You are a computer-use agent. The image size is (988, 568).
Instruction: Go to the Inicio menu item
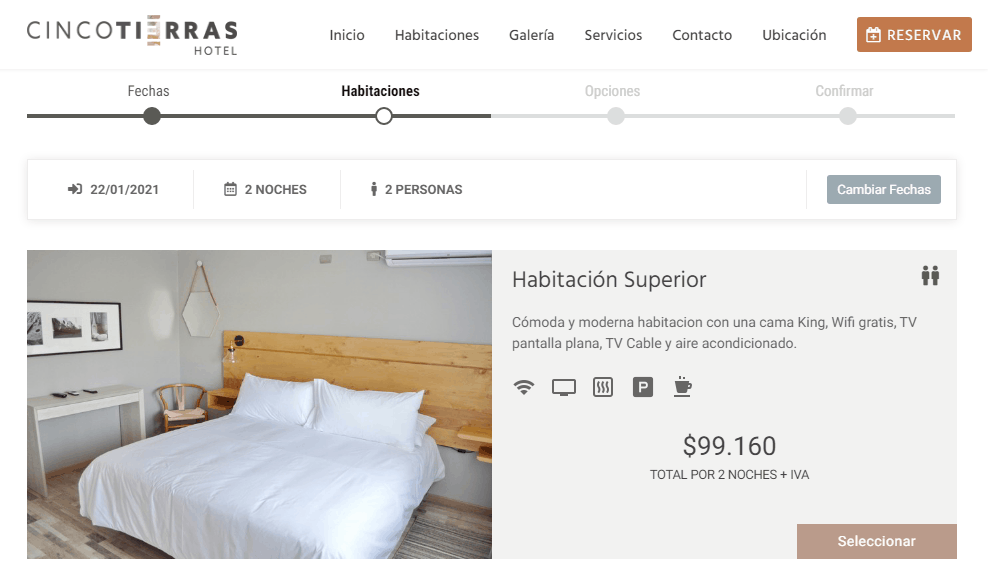pos(347,35)
